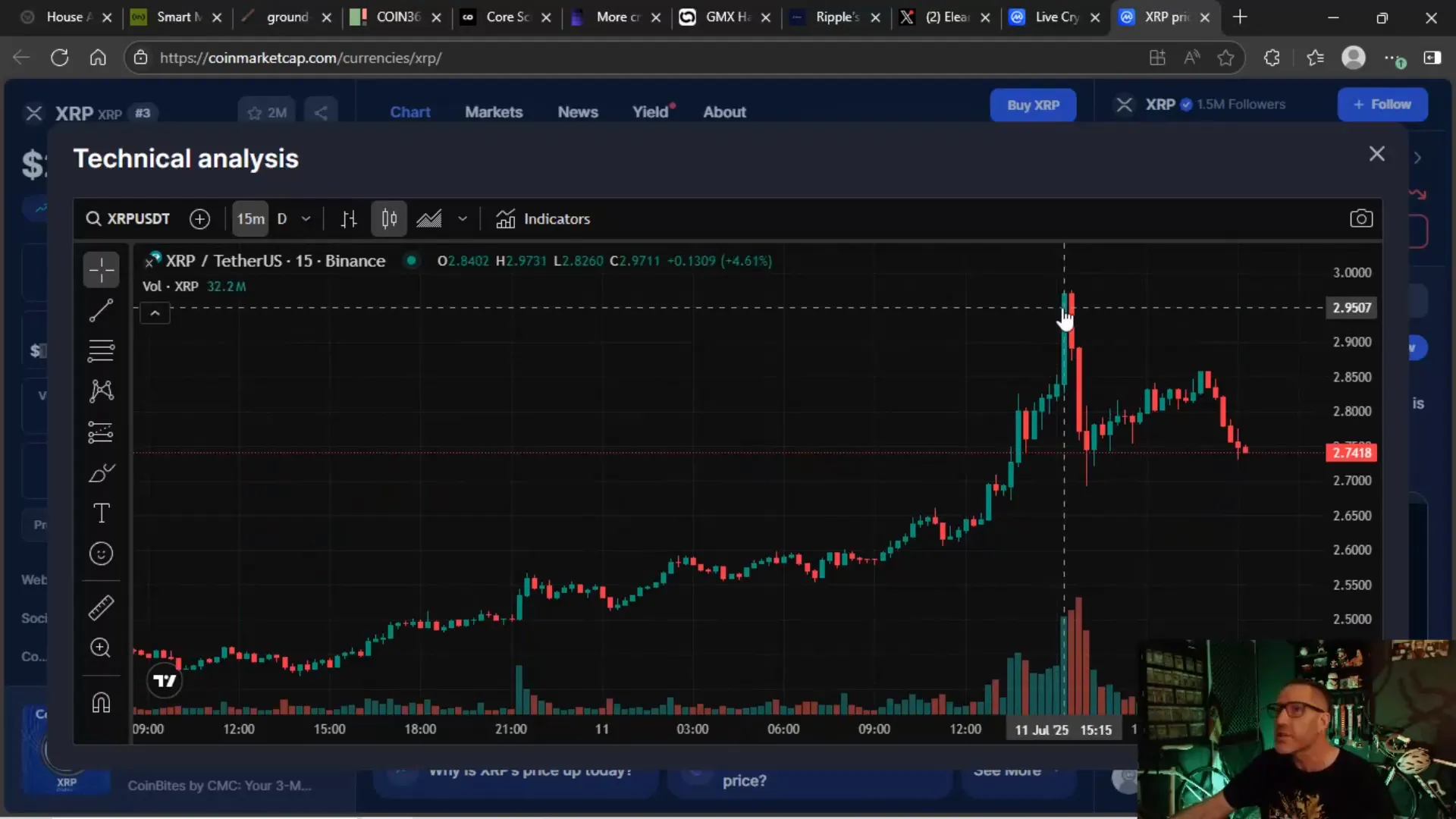Collapse the indicator legend chevron
The image size is (1456, 819).
click(x=155, y=313)
